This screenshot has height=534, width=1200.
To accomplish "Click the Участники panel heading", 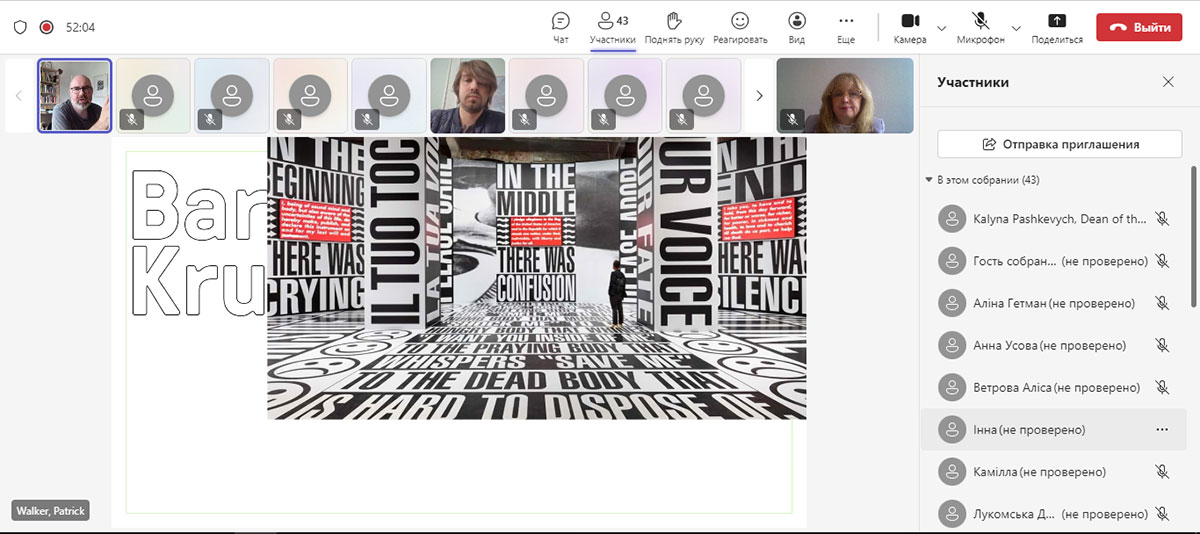I will point(973,82).
